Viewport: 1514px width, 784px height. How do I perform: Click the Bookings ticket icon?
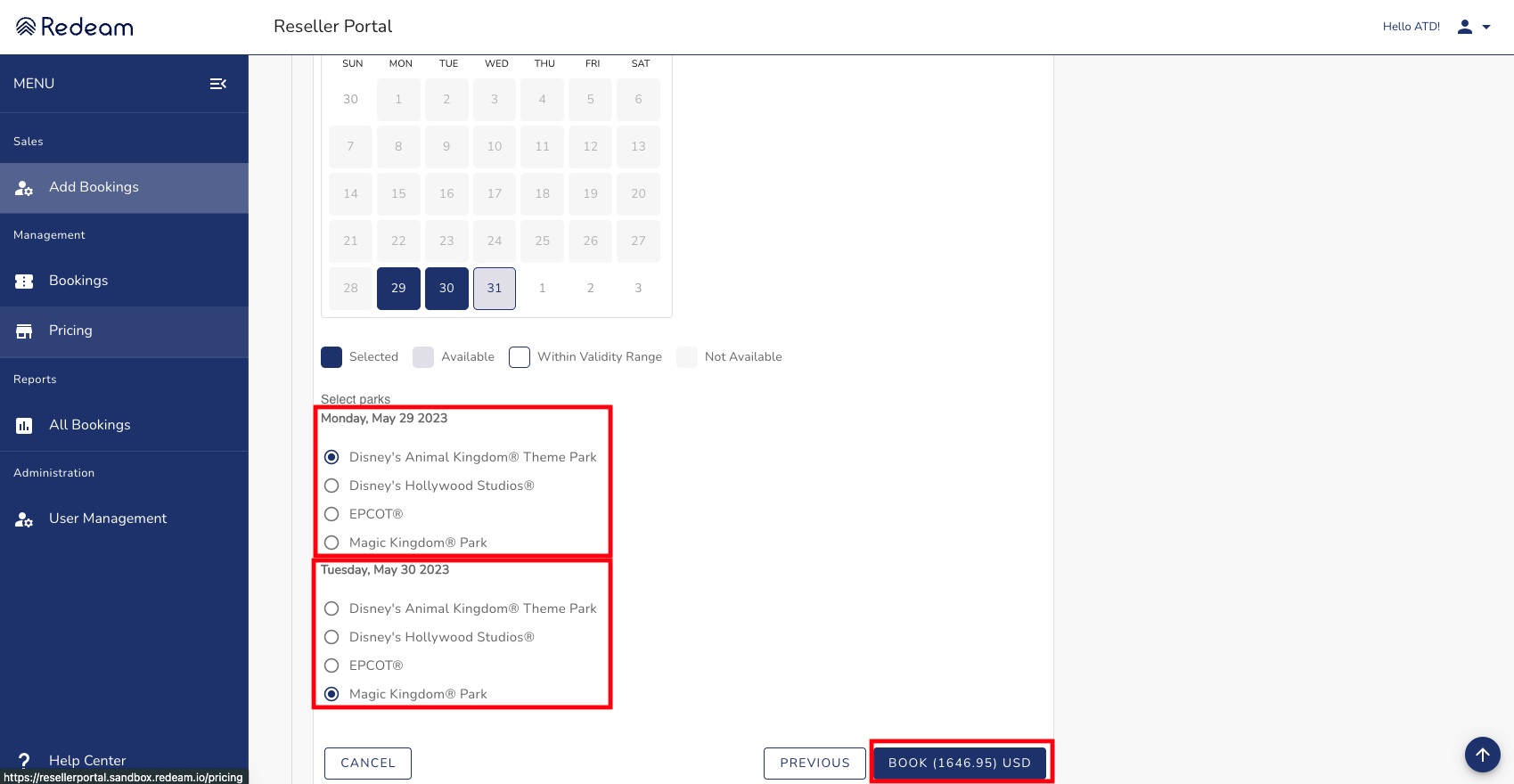click(24, 282)
